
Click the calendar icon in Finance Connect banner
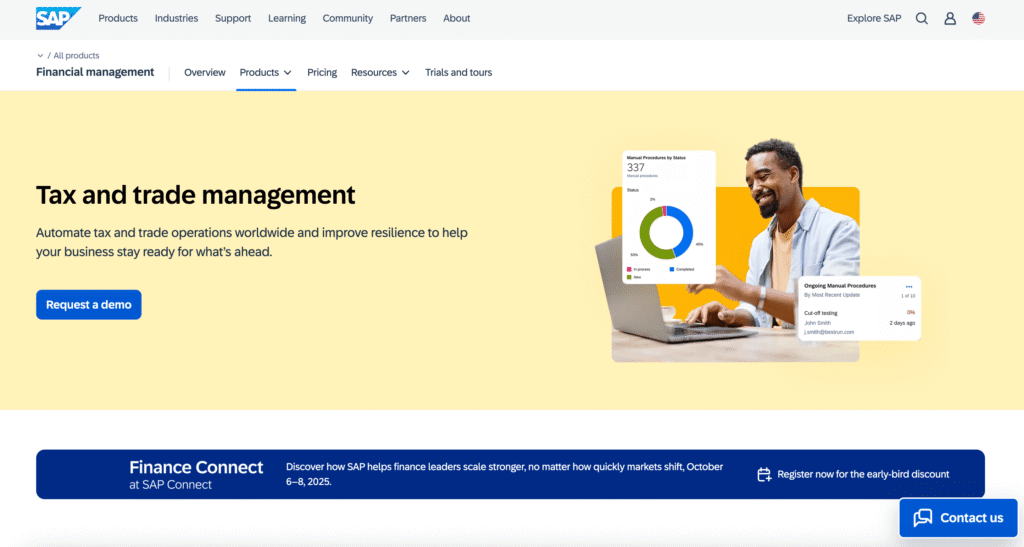coord(764,475)
